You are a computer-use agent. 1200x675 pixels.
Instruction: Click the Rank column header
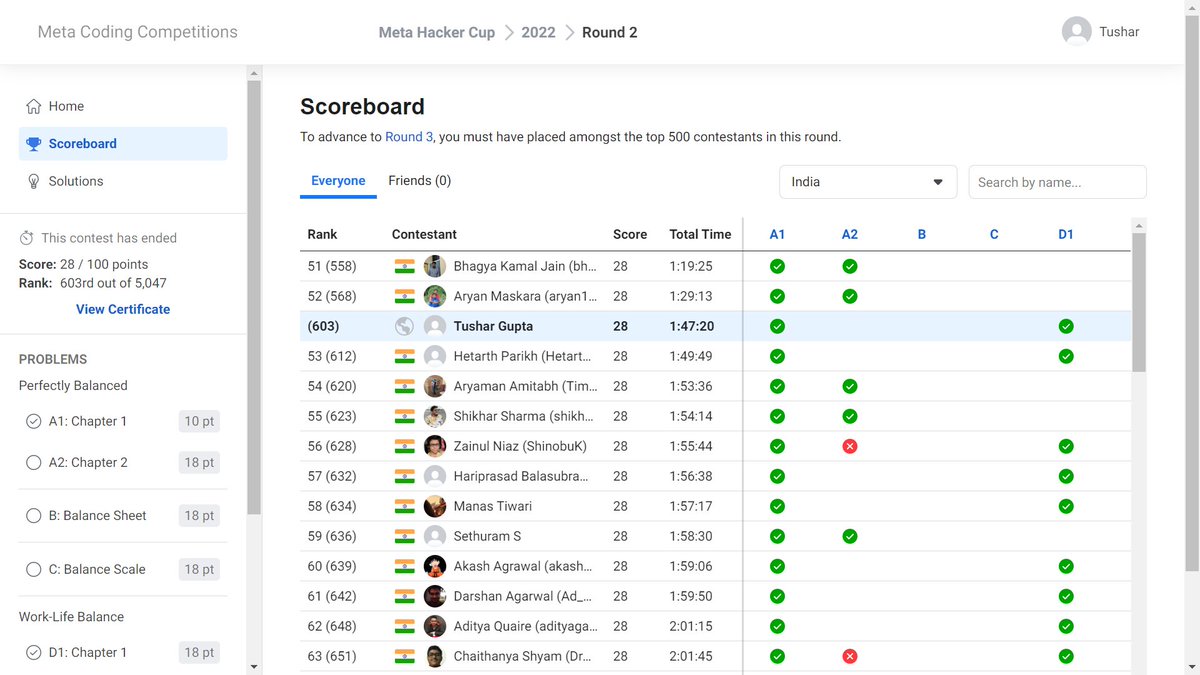click(x=322, y=234)
